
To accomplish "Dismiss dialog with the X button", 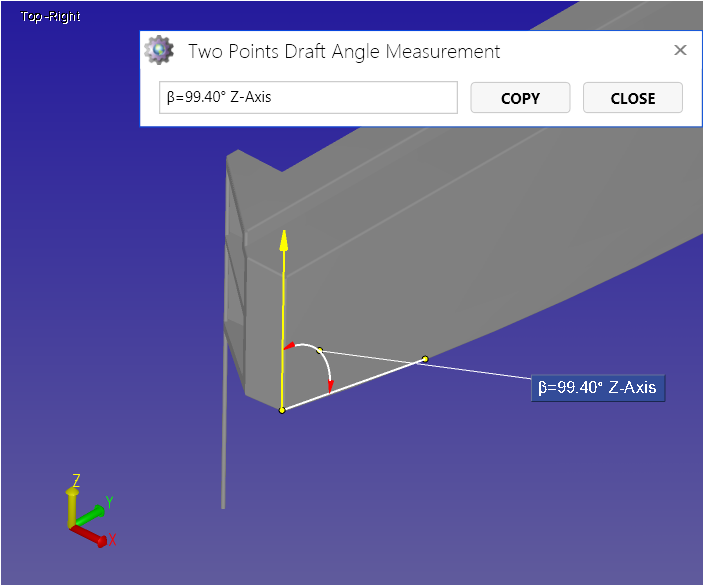I will (680, 50).
